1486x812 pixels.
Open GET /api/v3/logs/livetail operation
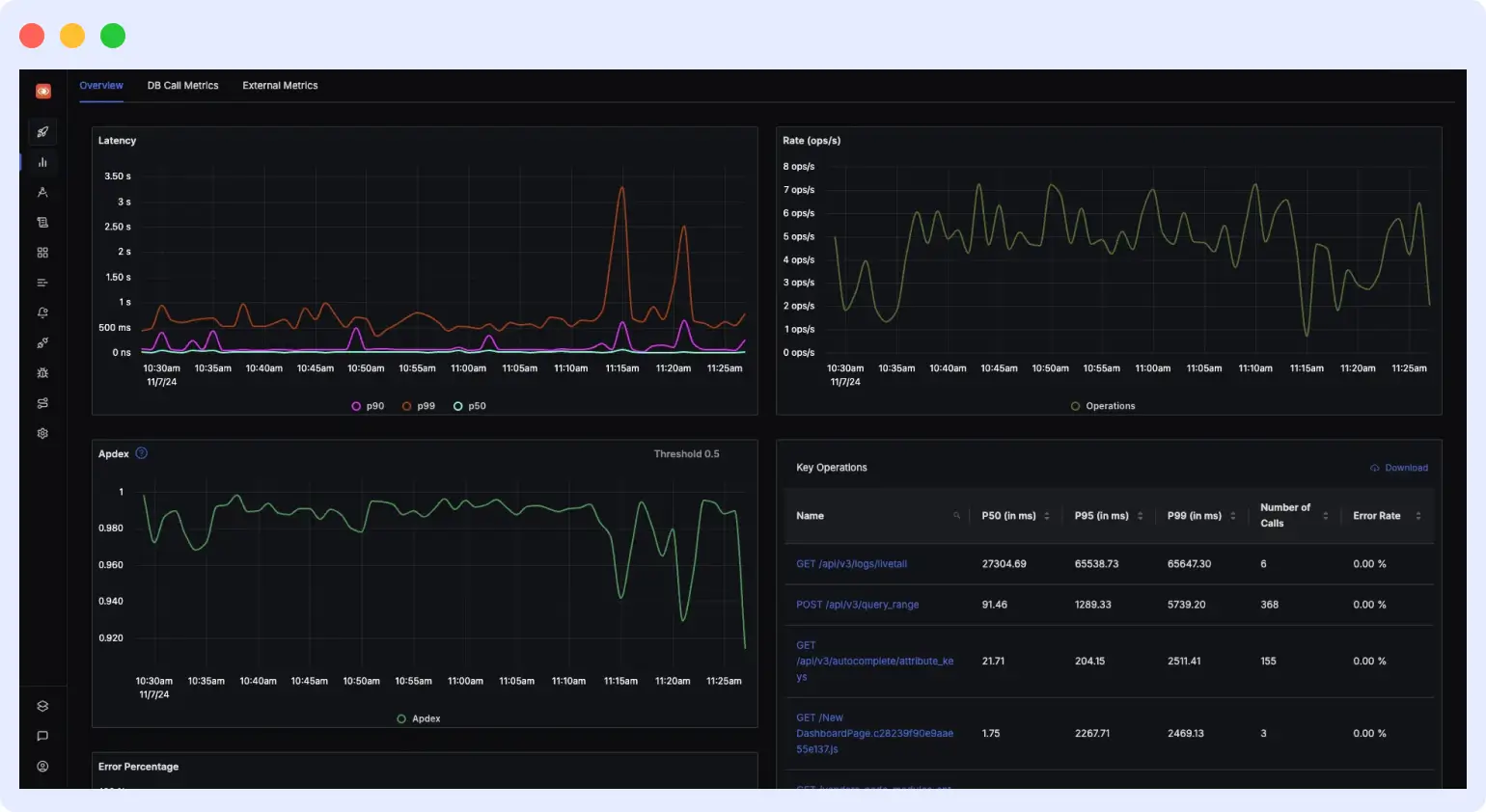[x=851, y=564]
